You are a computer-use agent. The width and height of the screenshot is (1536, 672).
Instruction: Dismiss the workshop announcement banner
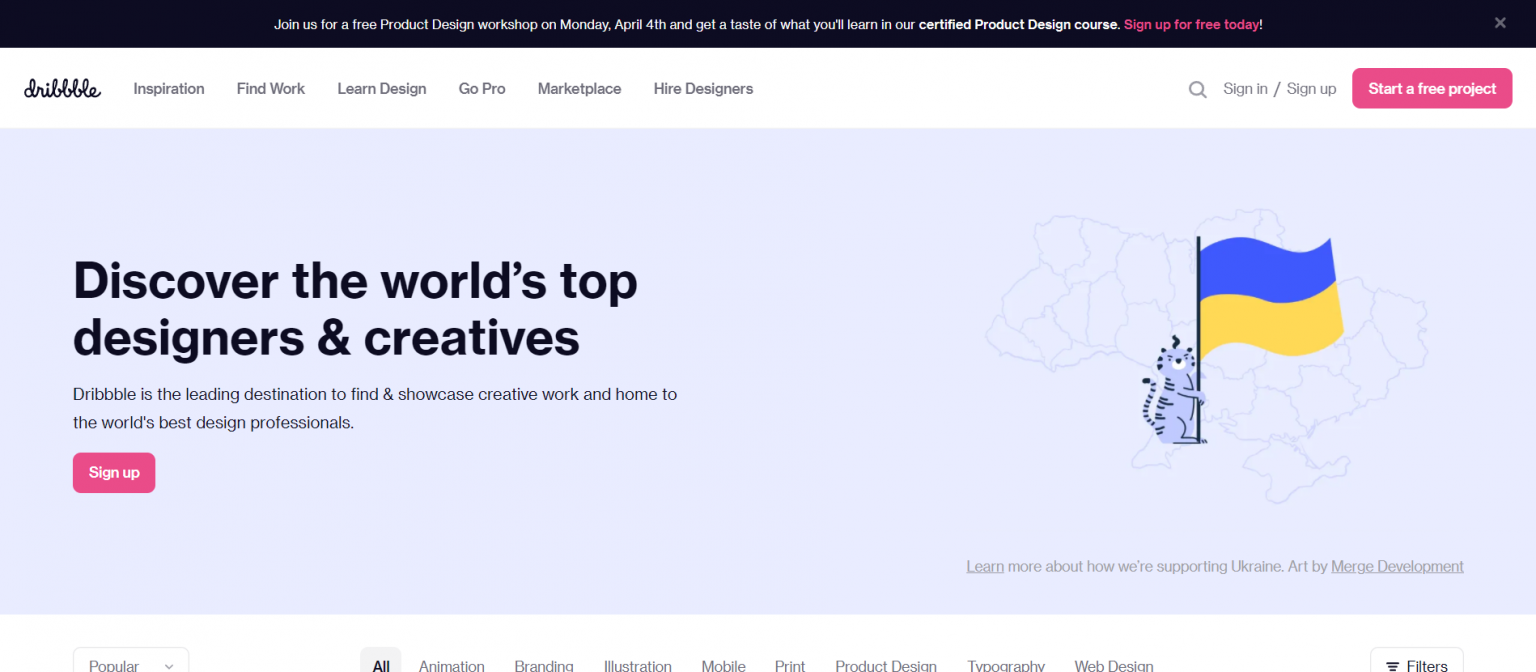(1499, 22)
